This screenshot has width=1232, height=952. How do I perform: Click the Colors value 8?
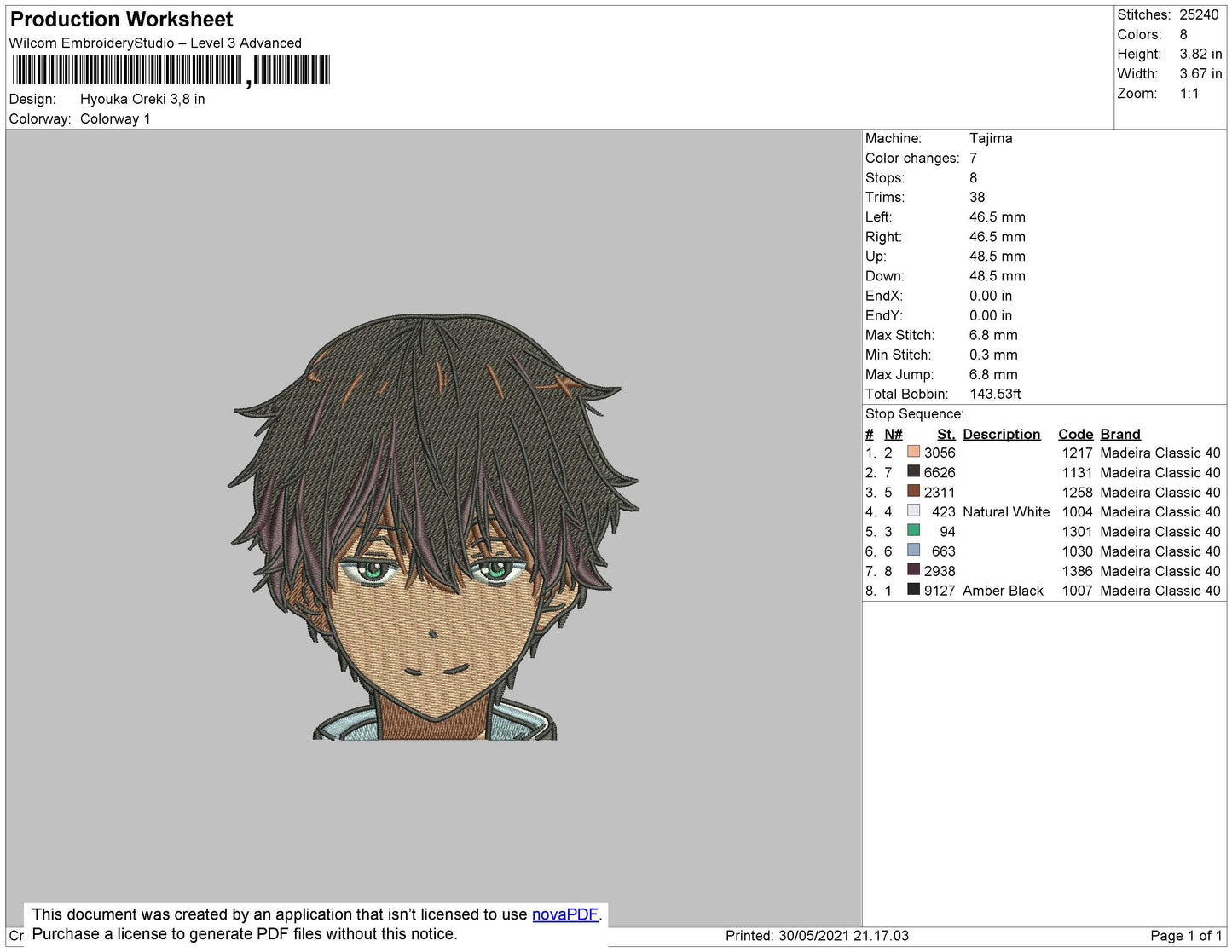click(1183, 34)
